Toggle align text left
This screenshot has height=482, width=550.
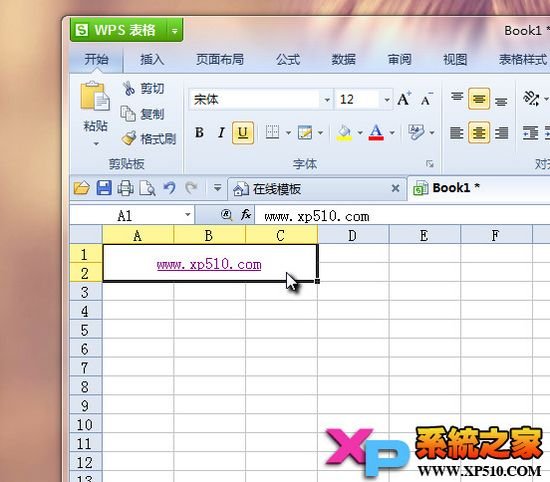point(457,133)
